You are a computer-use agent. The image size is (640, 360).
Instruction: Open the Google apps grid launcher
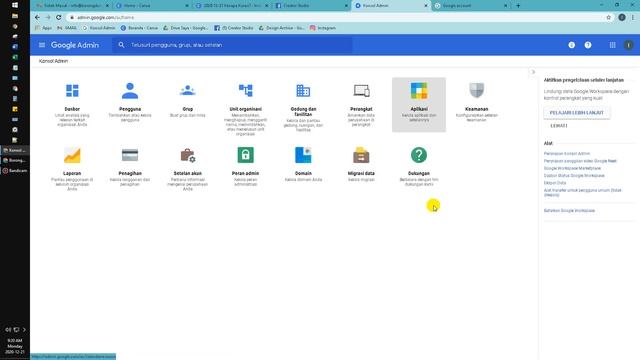click(x=612, y=45)
